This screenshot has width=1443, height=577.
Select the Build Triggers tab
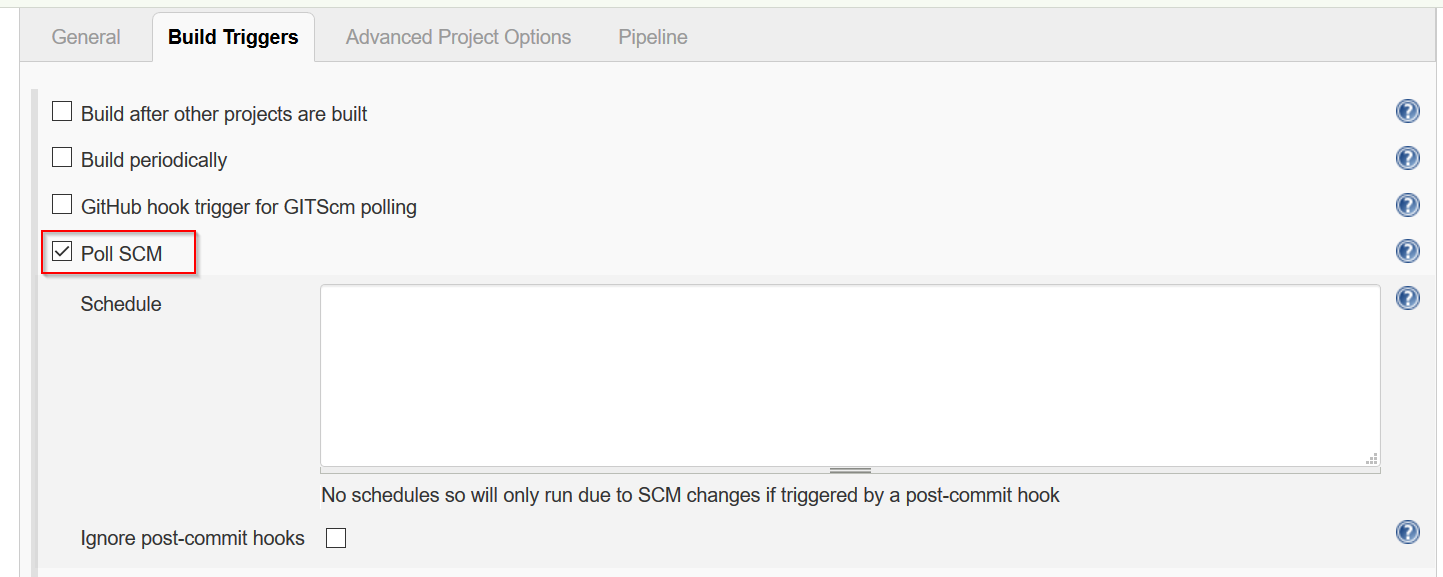coord(233,36)
